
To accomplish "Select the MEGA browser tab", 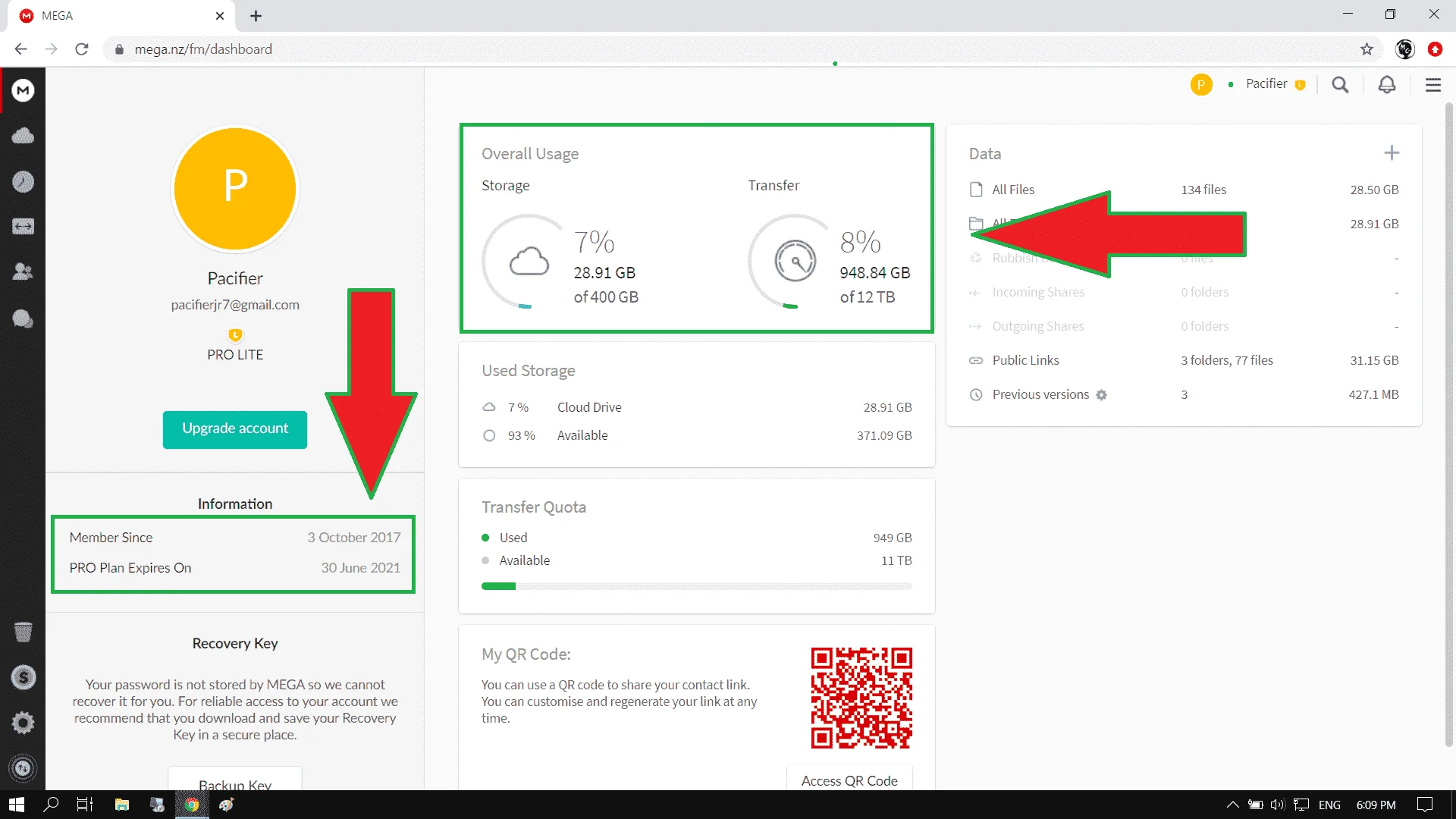I will 121,16.
